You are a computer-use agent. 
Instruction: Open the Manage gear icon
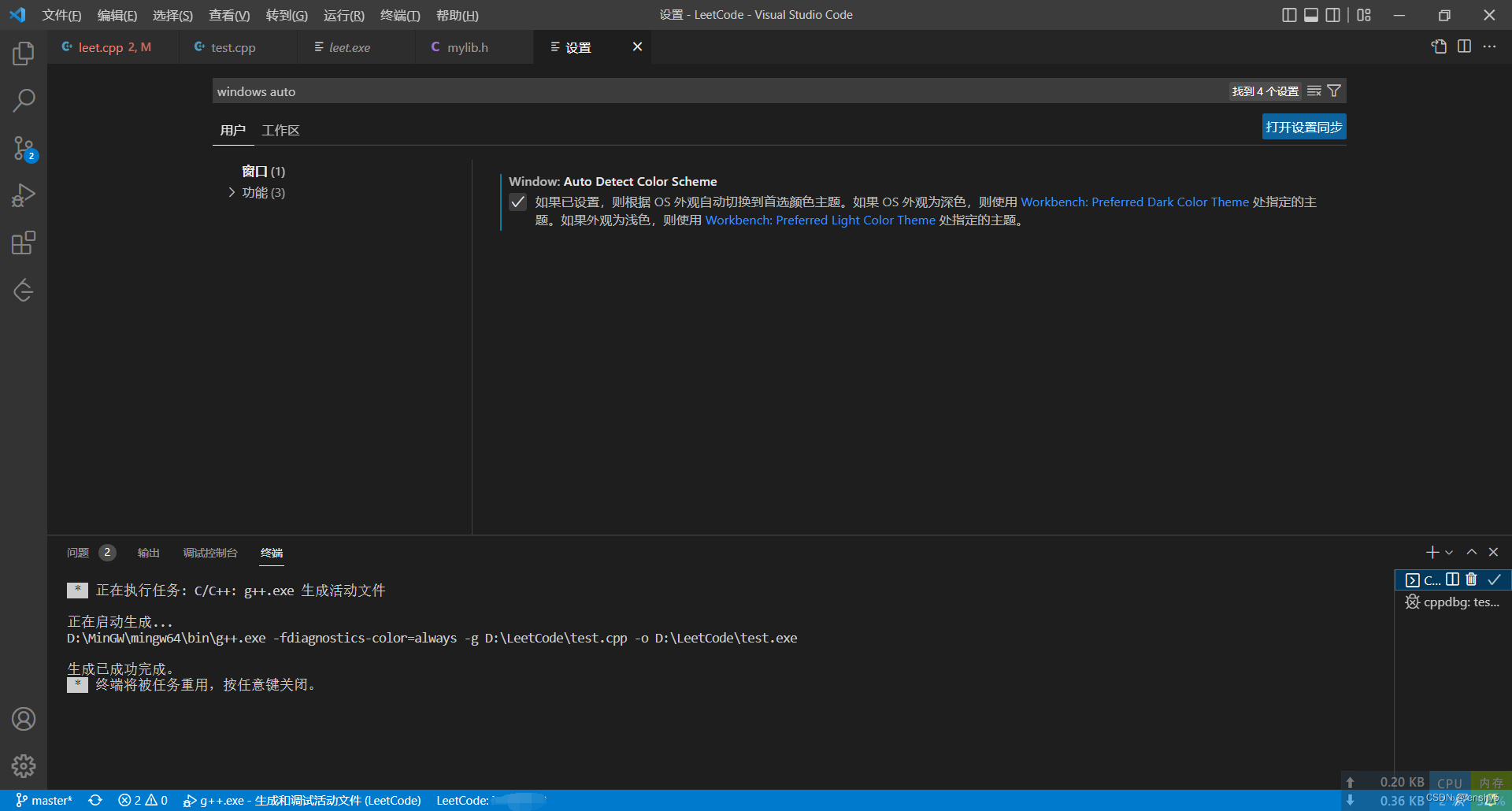point(24,765)
